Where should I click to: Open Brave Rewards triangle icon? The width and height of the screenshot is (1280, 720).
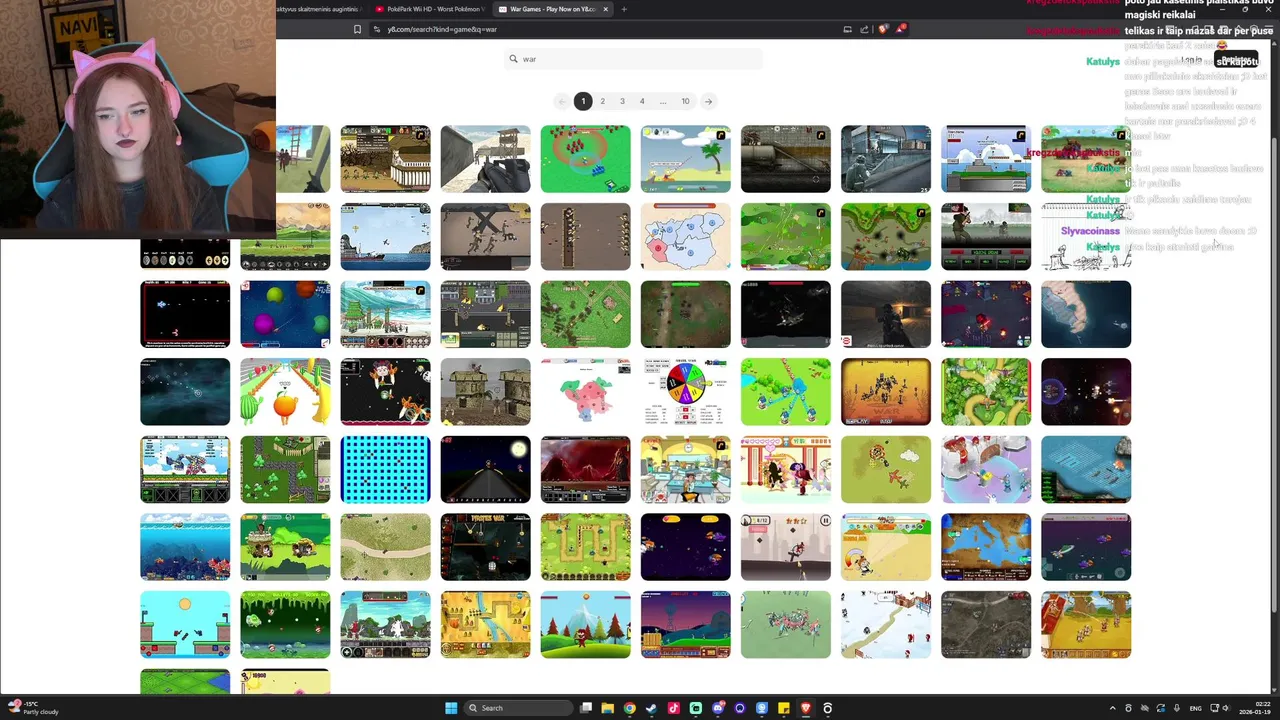pyautogui.click(x=900, y=29)
